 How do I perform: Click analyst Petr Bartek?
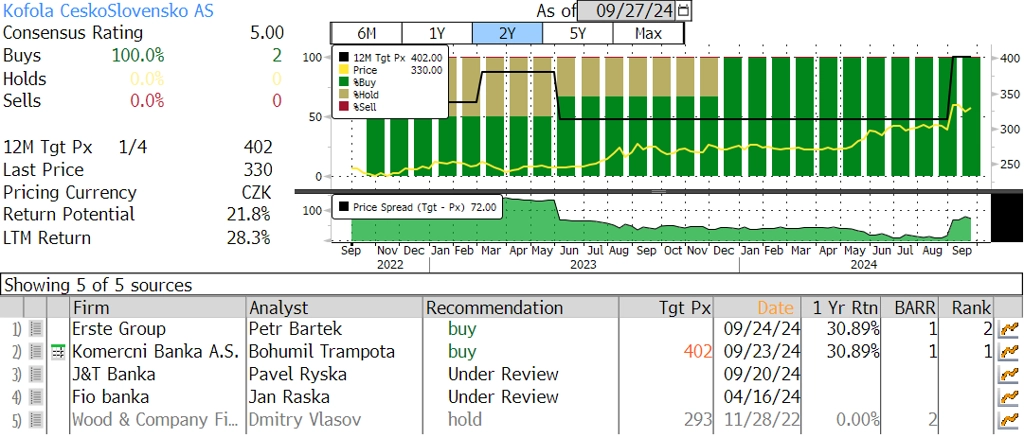pyautogui.click(x=295, y=329)
